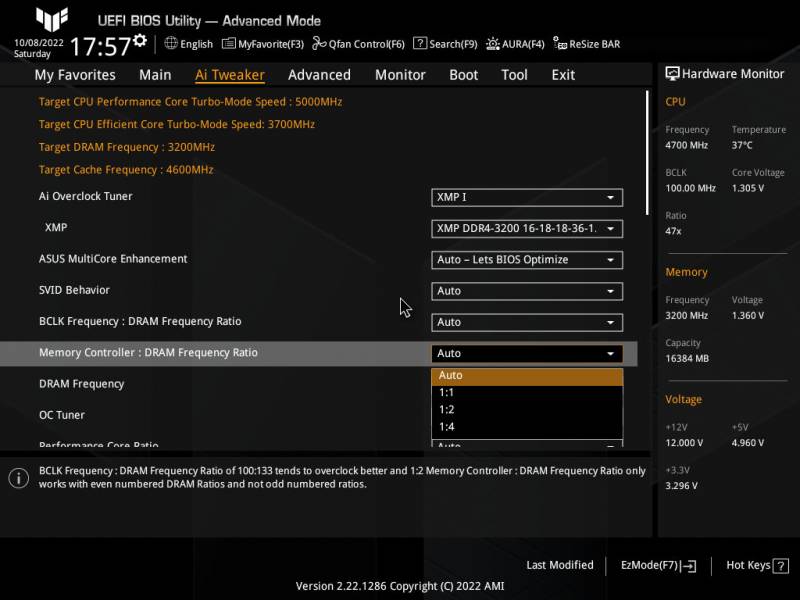Click Target DRAM Frequency : 3200MHz text

tap(127, 147)
